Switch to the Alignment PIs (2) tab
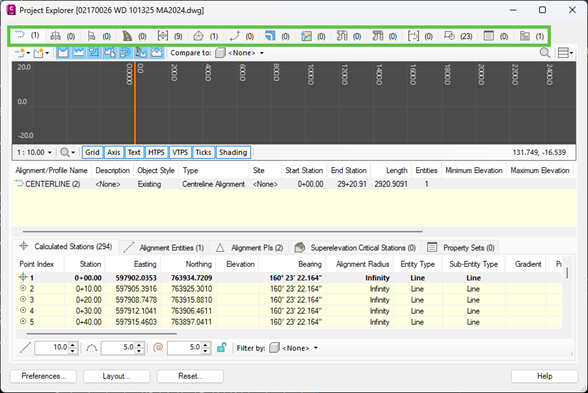 pyautogui.click(x=249, y=248)
